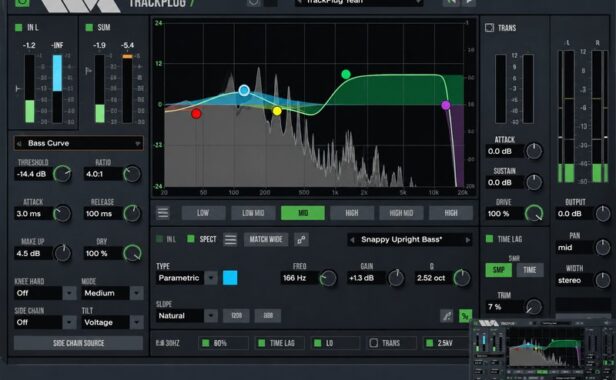
Task: Click the SIDE CHAIN SOURCE button
Action: pyautogui.click(x=79, y=343)
